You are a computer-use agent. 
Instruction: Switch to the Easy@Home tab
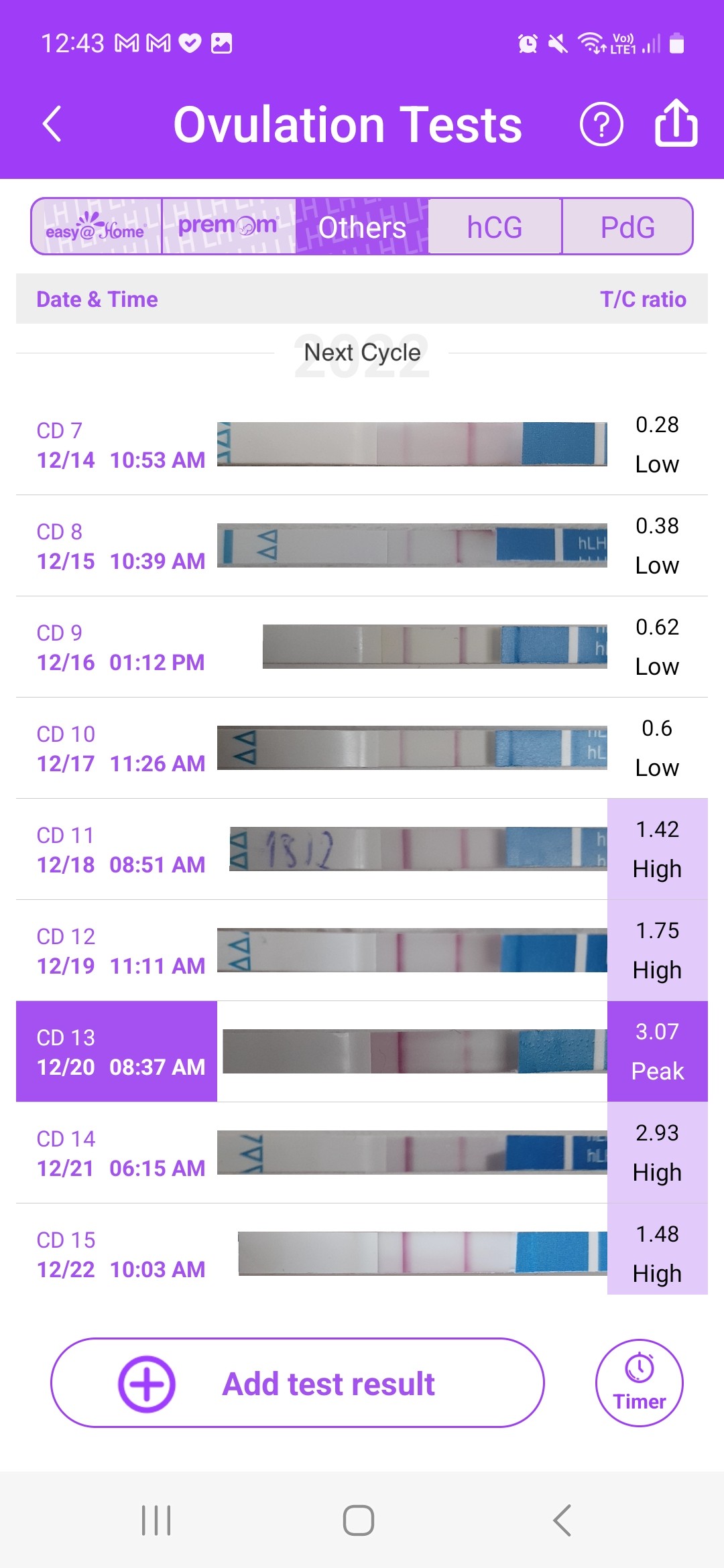pyautogui.click(x=97, y=227)
